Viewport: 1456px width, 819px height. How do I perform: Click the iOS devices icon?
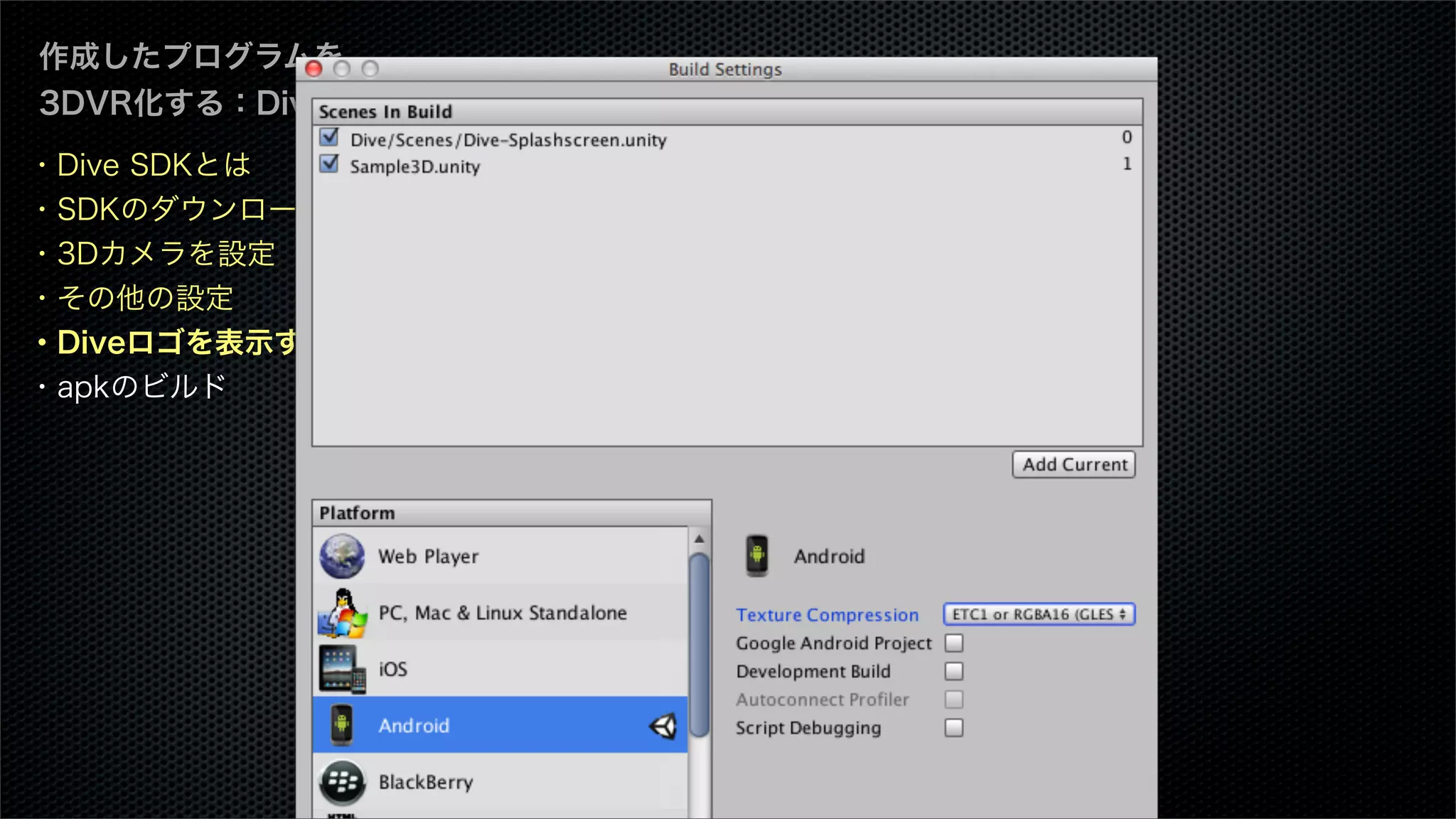coord(342,669)
